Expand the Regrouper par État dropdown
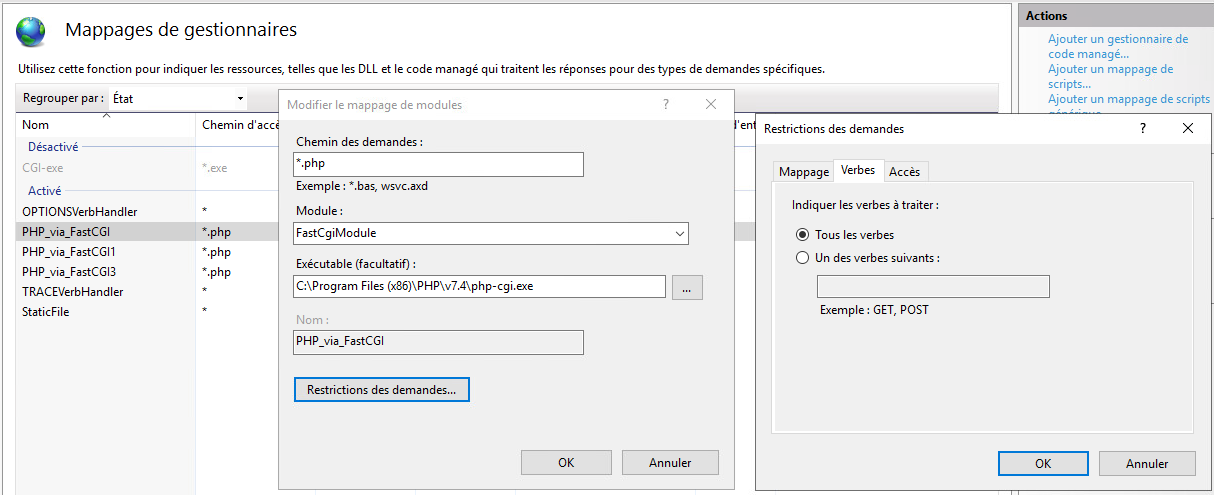1214x495 pixels. [x=240, y=99]
